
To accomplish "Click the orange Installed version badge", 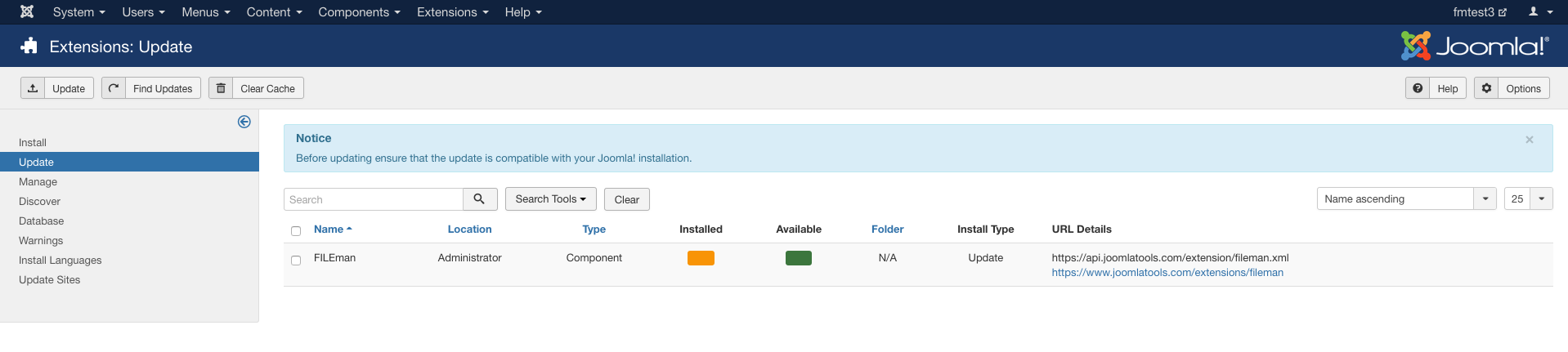I will click(701, 258).
